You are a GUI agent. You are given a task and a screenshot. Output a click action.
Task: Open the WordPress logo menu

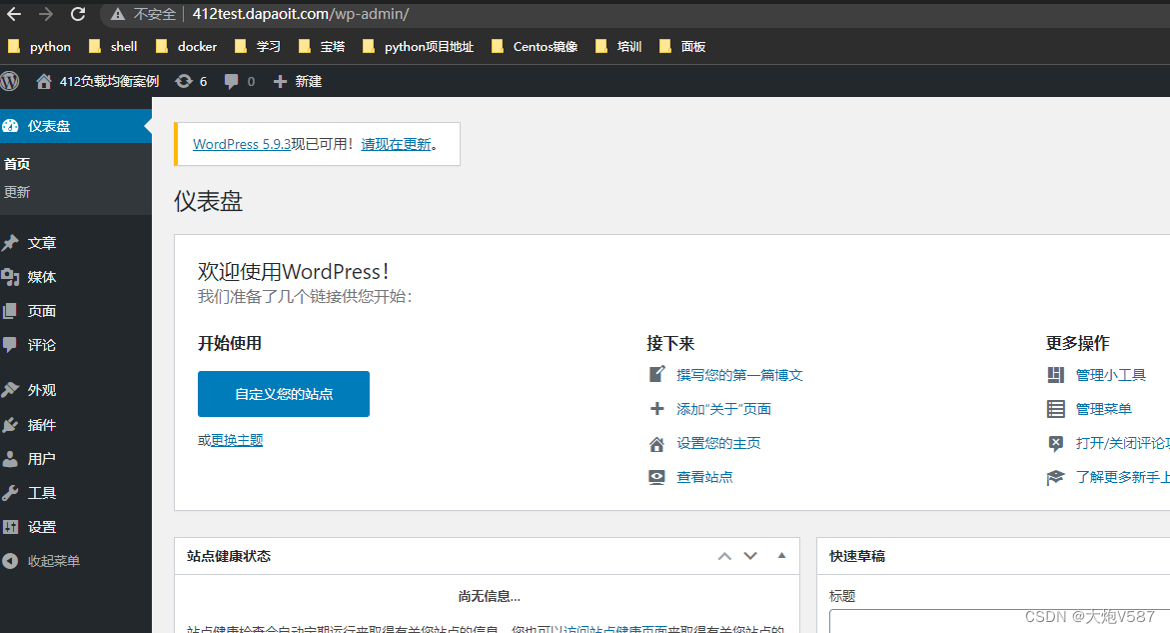[x=10, y=81]
